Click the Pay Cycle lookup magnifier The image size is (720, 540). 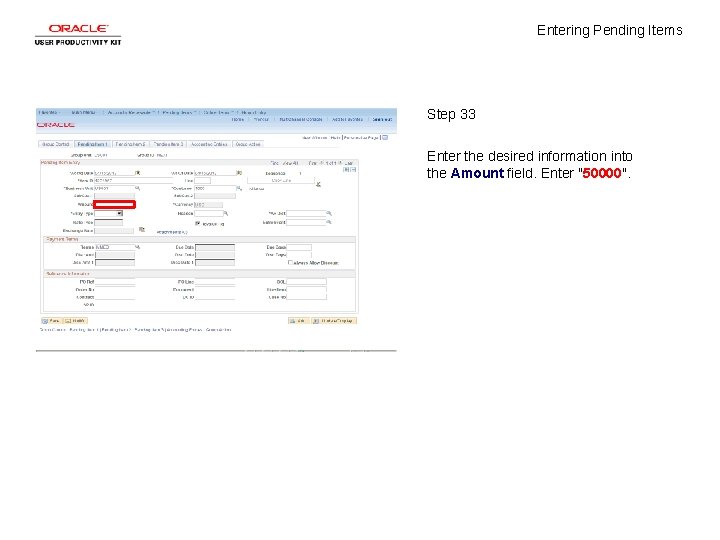pos(329,214)
